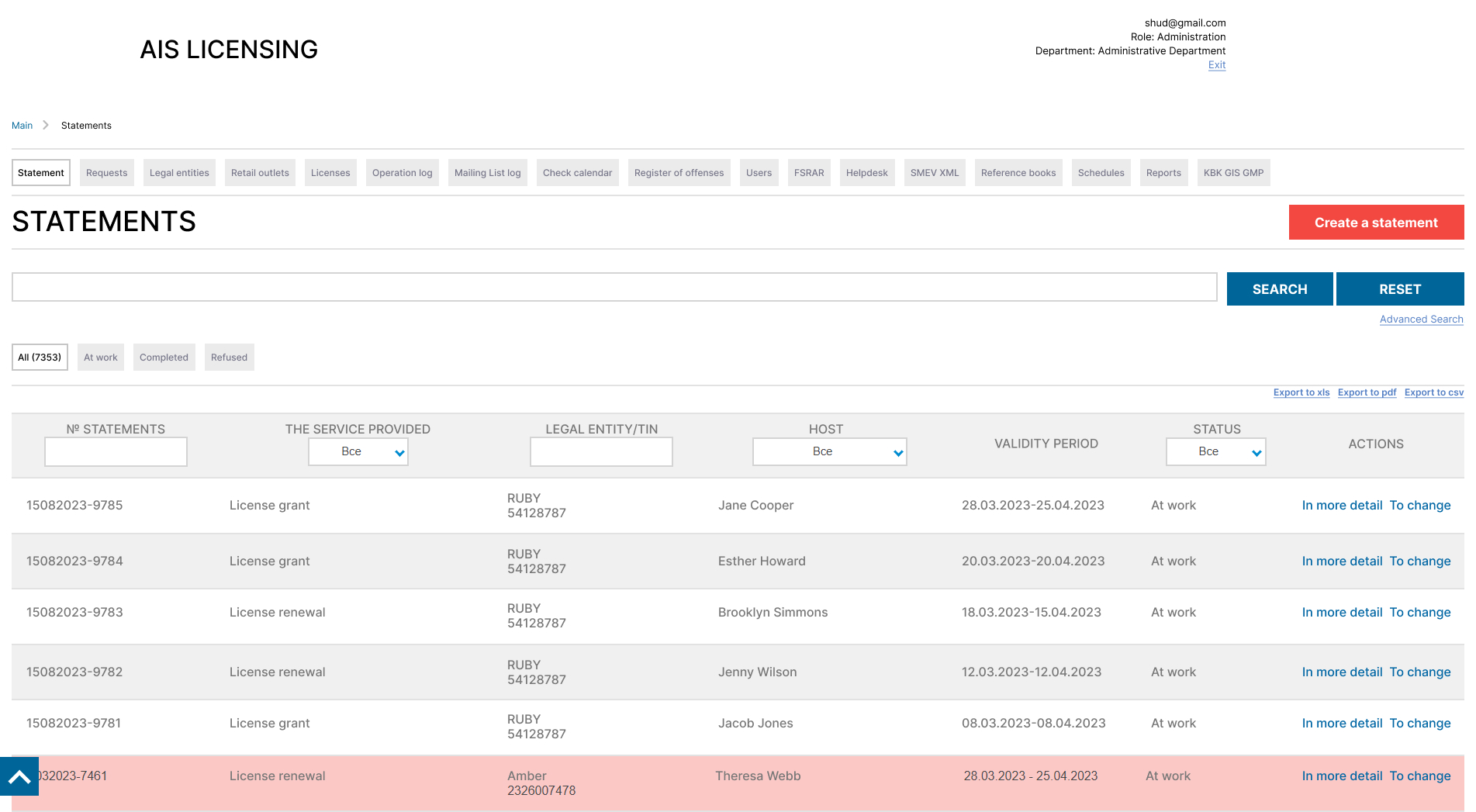The height and width of the screenshot is (812, 1476).
Task: Open the Schedules tab
Action: pos(1101,172)
